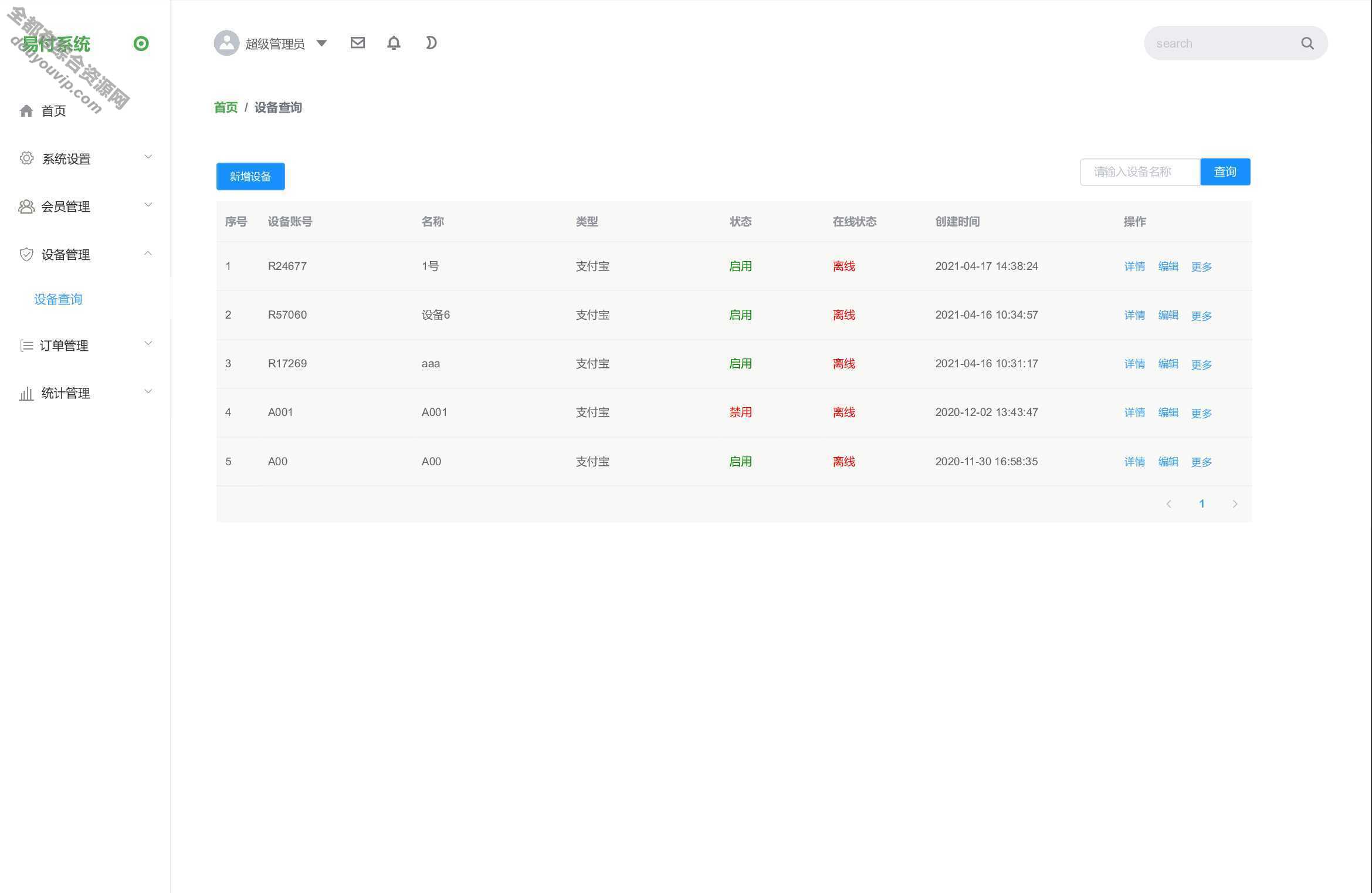
Task: Click the 禁用 status of device A001
Action: click(x=740, y=412)
